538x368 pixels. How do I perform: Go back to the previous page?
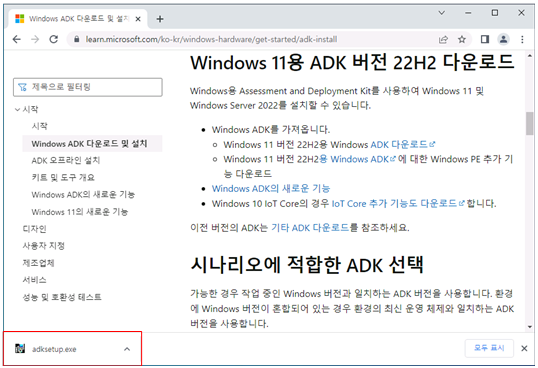point(16,39)
